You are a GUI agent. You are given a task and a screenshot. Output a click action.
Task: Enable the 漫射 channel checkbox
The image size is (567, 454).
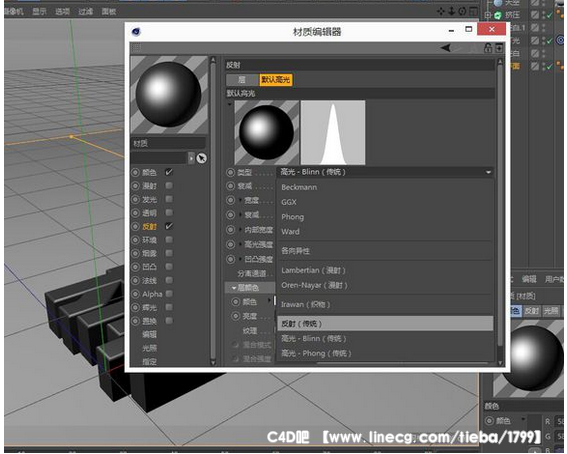coord(169,185)
